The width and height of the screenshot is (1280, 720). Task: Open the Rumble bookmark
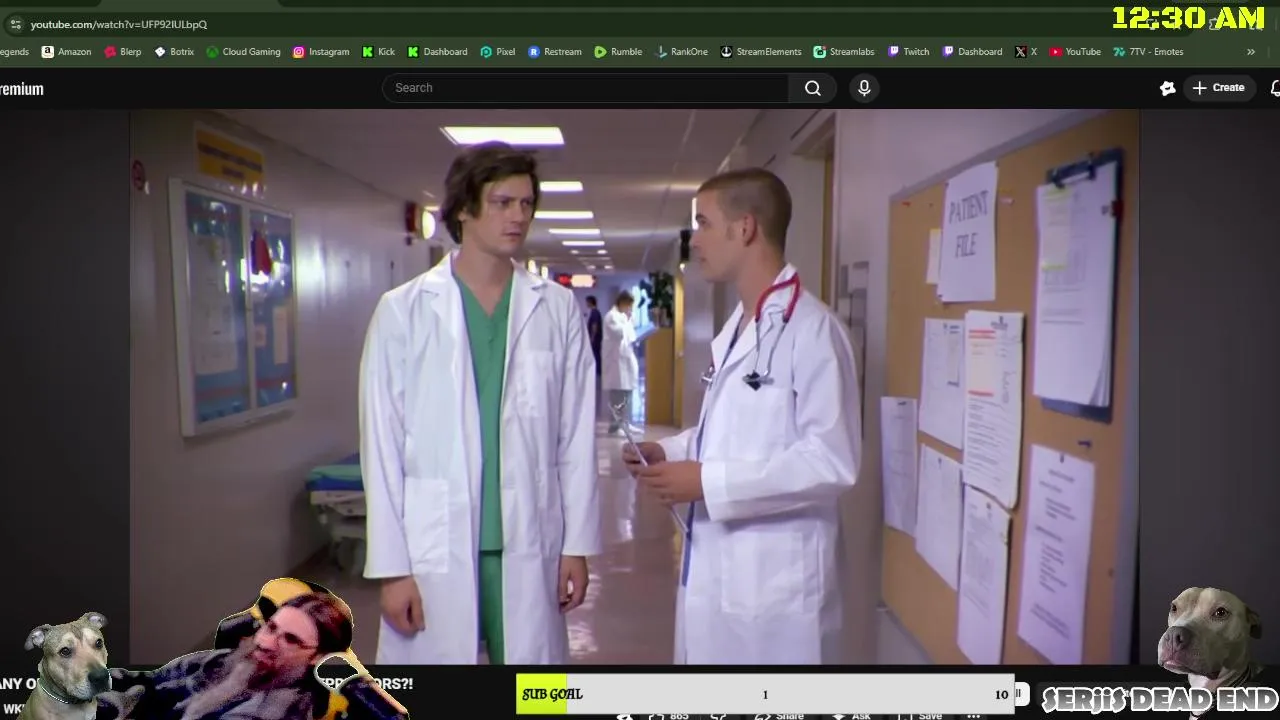click(618, 52)
